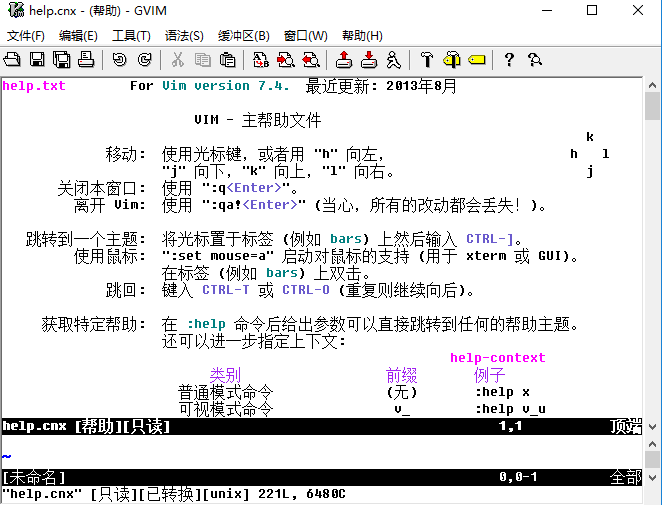
Task: Click the Save All files icon
Action: tap(62, 60)
